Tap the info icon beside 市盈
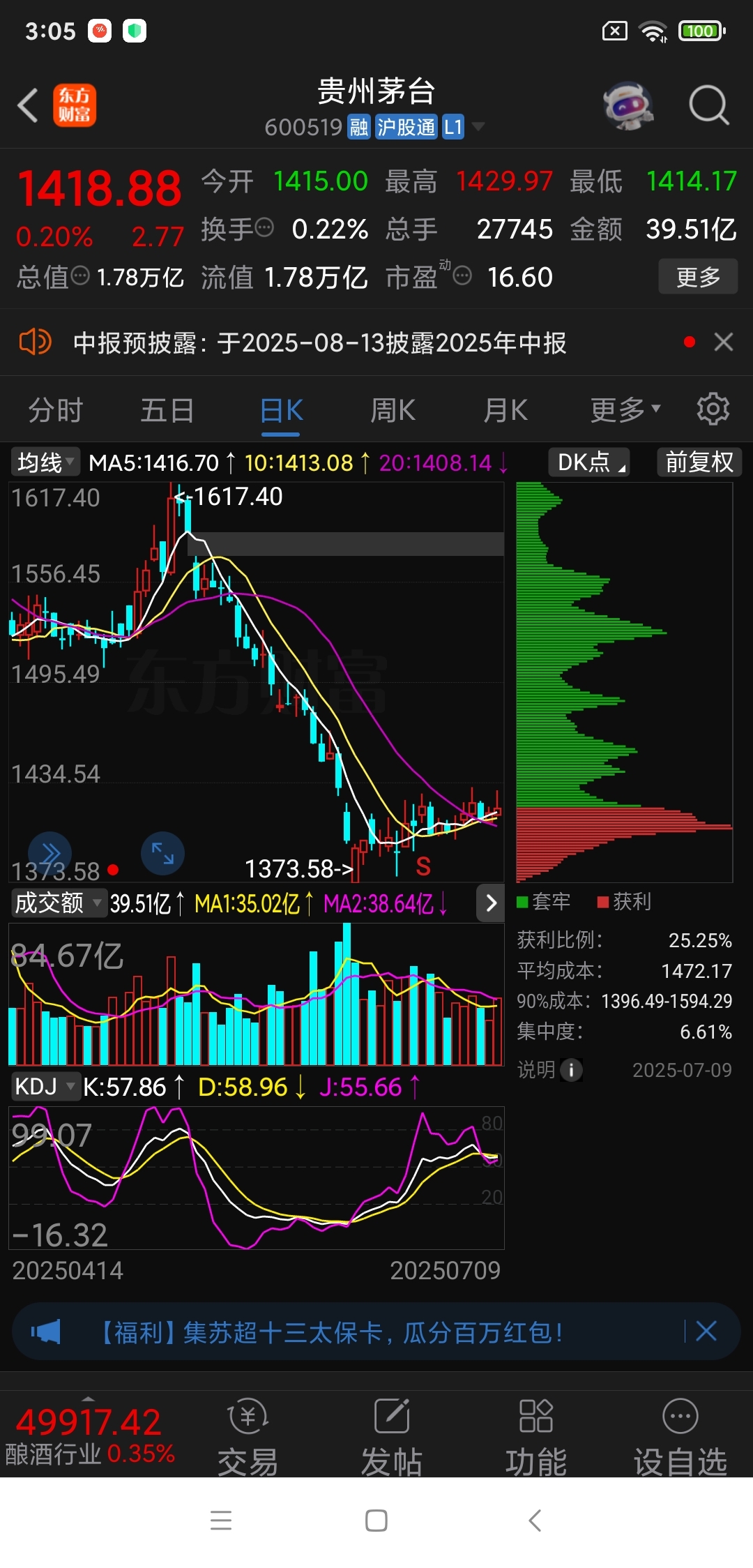753x1568 pixels. (x=462, y=276)
